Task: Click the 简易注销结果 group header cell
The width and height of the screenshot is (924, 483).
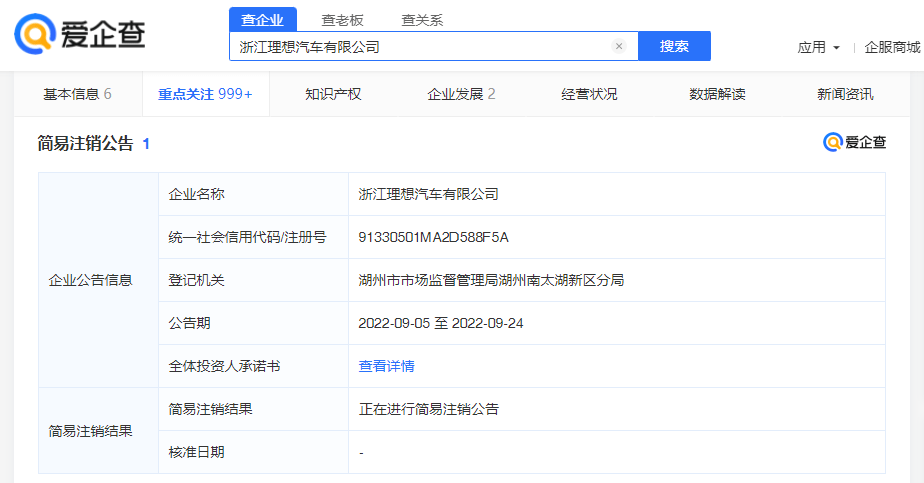Action: pyautogui.click(x=98, y=431)
